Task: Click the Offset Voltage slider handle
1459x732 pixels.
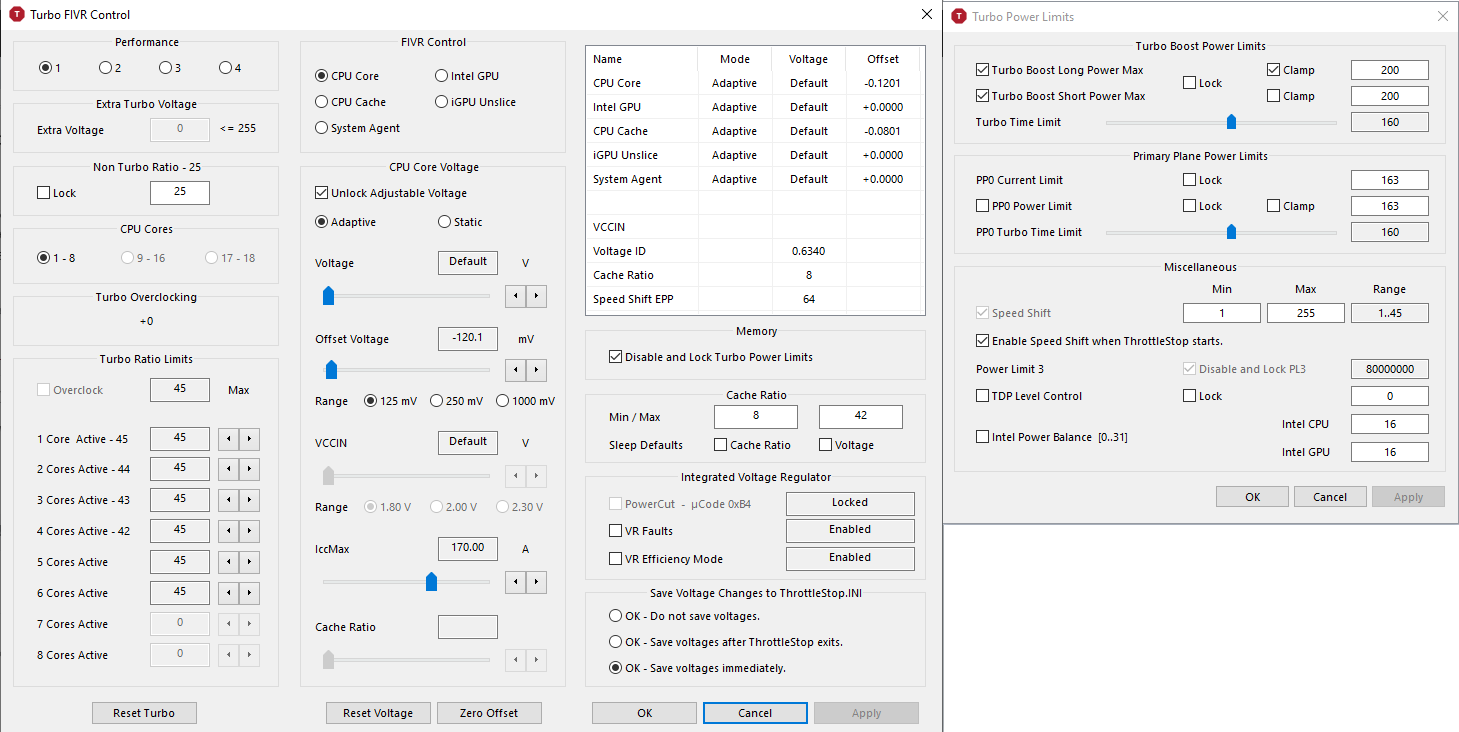Action: click(x=331, y=371)
